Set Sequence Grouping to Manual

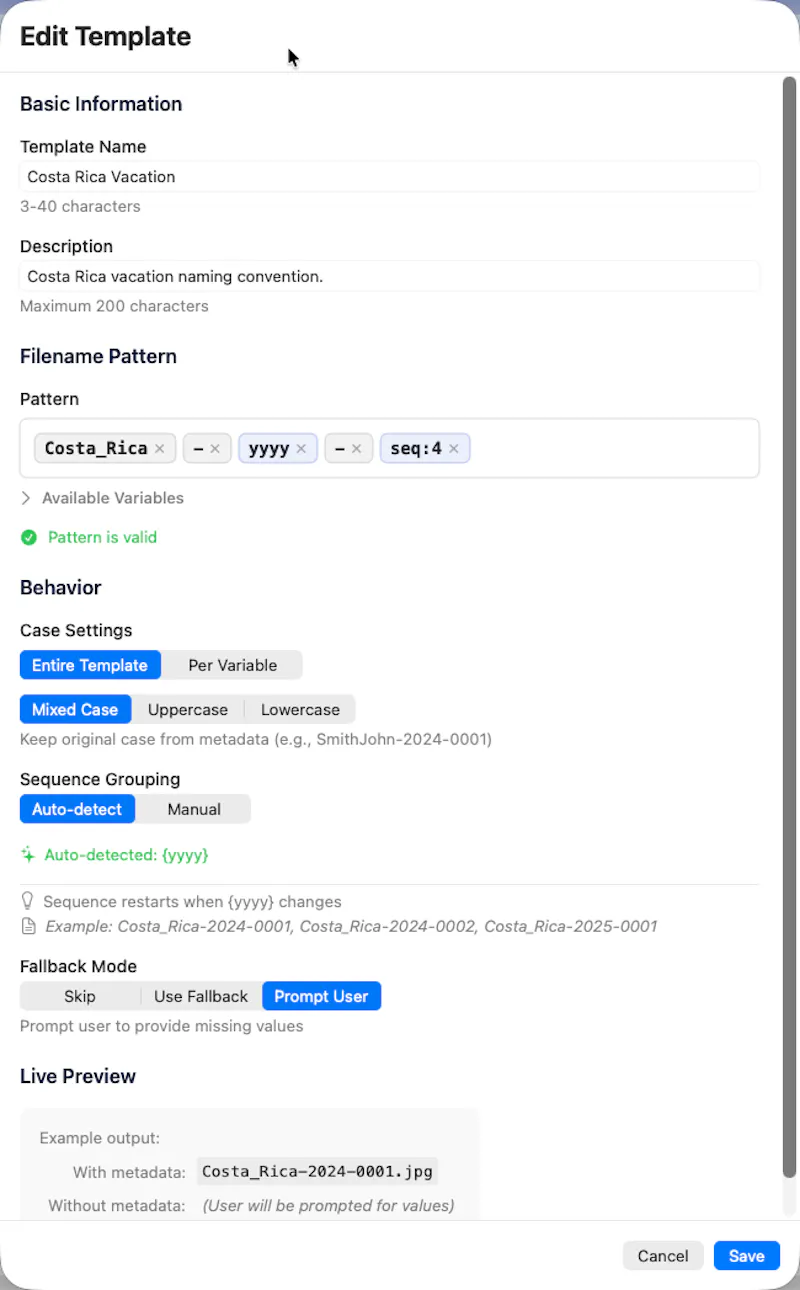194,809
